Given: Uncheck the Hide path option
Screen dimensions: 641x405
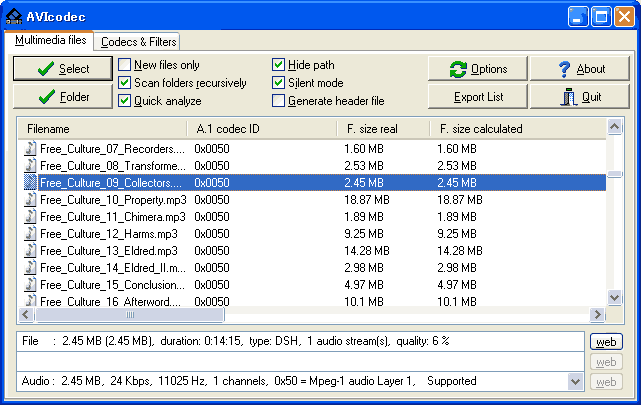Looking at the screenshot, I should coord(278,65).
